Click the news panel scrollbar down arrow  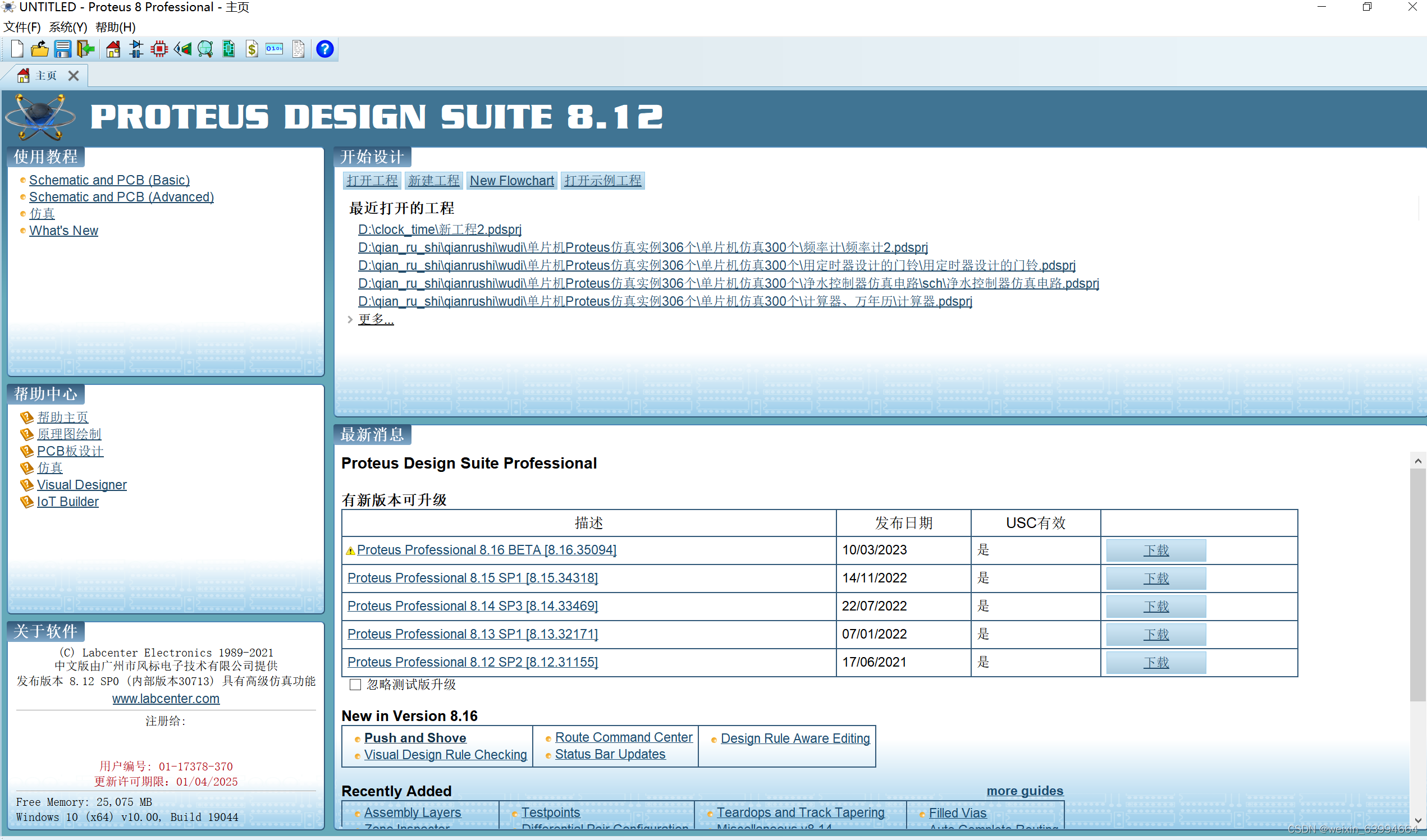pyautogui.click(x=1417, y=820)
